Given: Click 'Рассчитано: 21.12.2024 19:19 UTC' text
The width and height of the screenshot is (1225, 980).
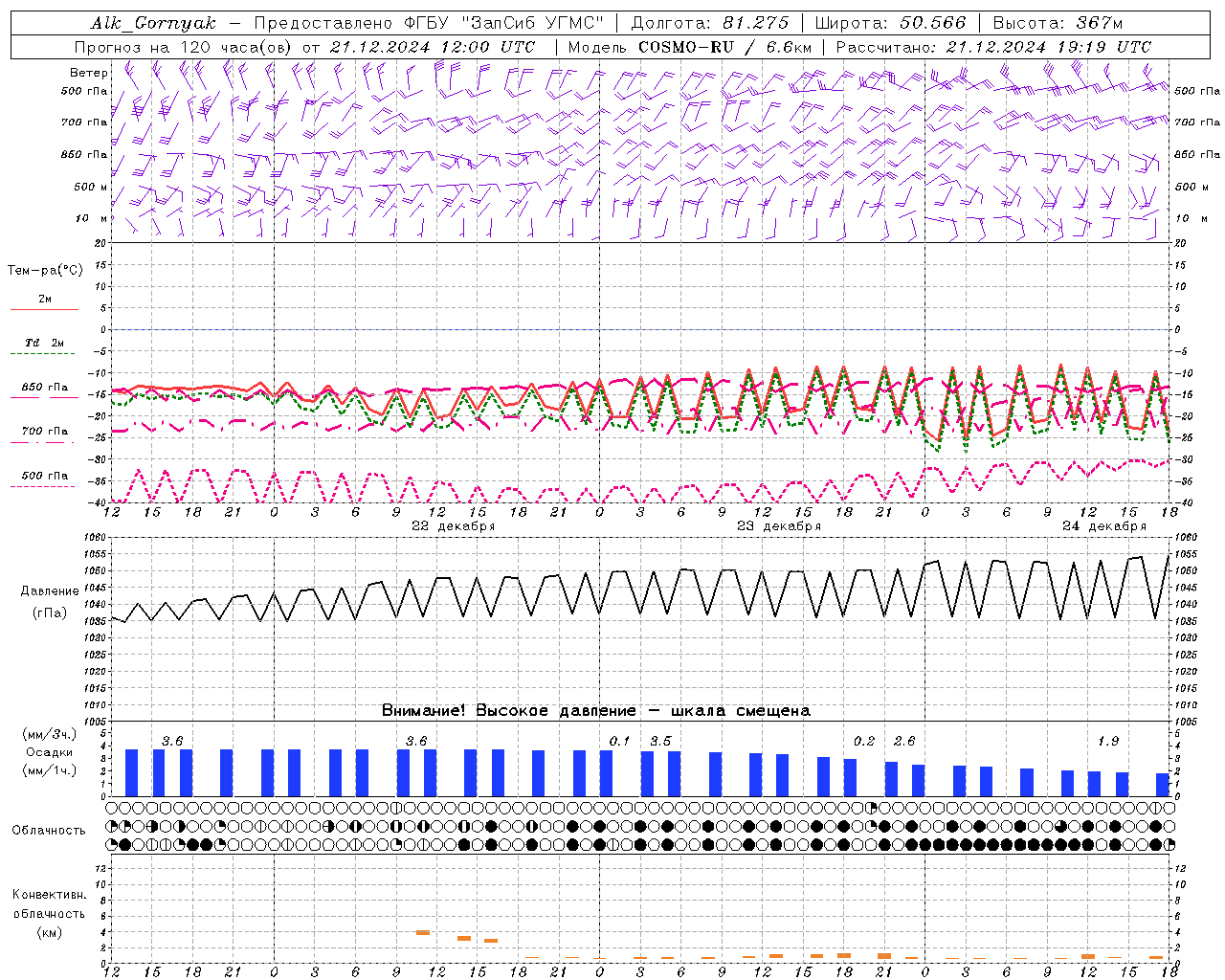Looking at the screenshot, I should (993, 47).
